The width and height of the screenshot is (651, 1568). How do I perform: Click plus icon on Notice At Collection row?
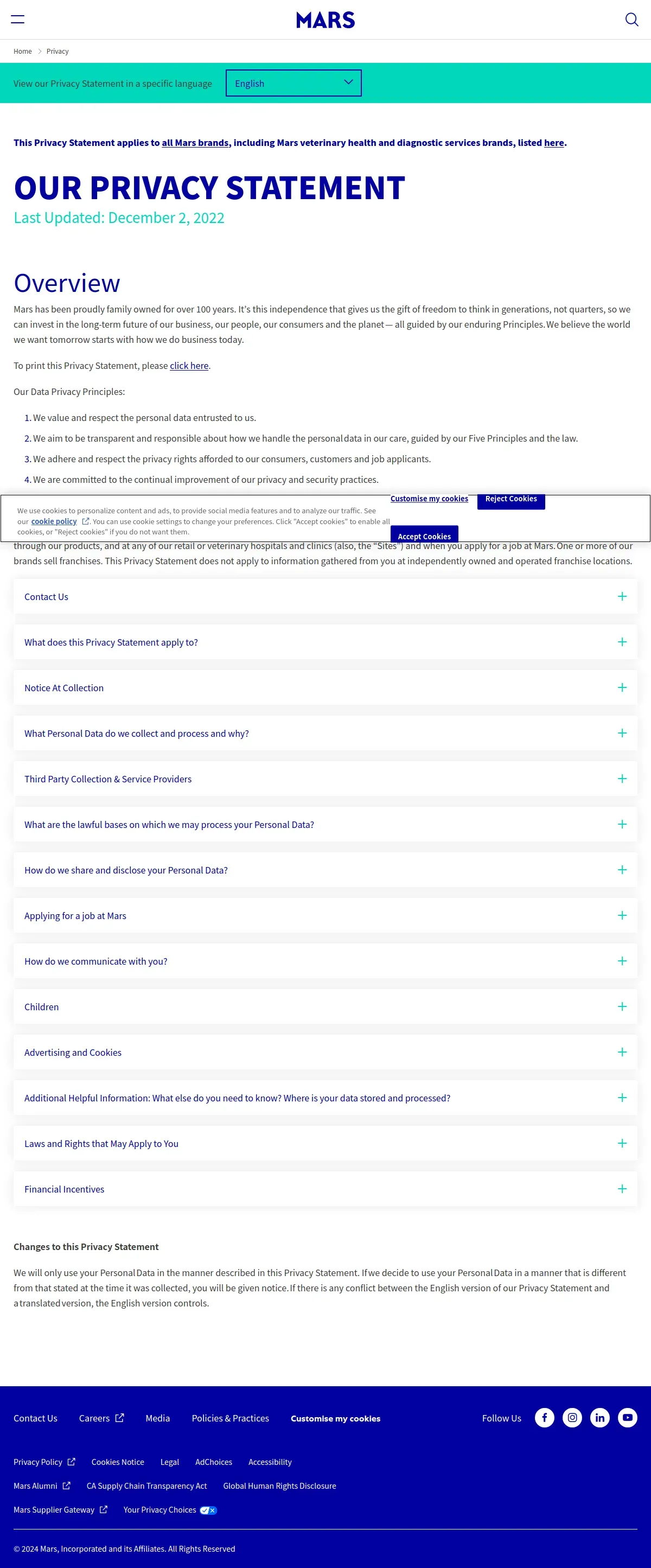coord(622,687)
